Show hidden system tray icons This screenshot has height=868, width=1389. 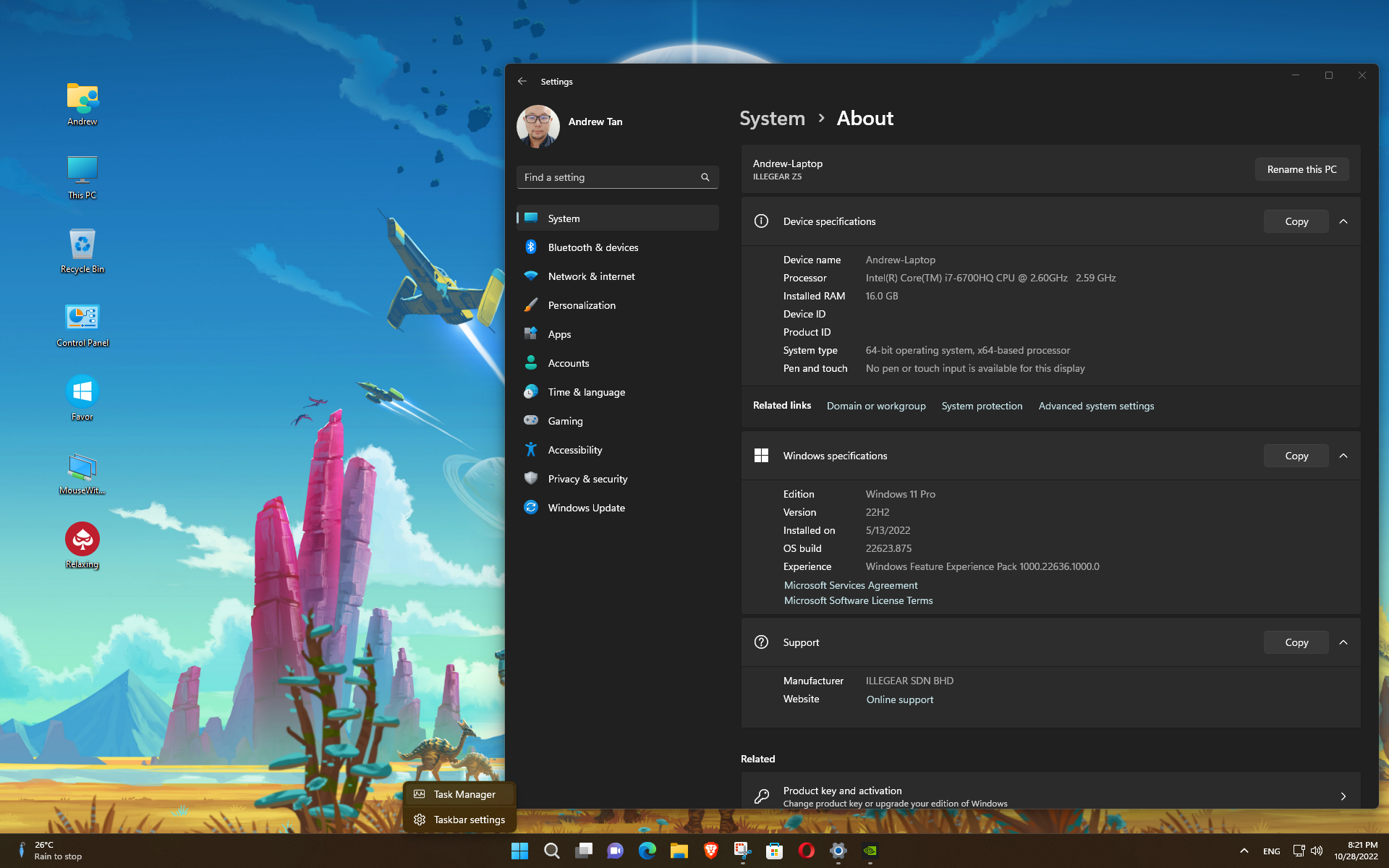click(x=1244, y=851)
